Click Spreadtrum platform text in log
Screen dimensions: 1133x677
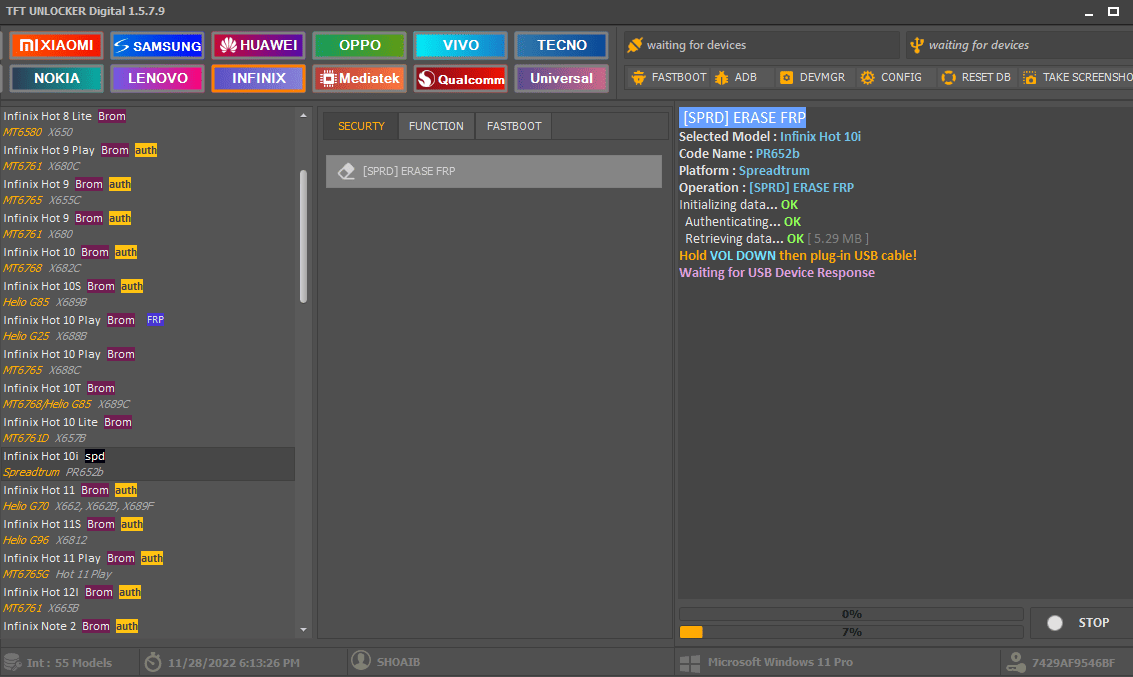[774, 171]
